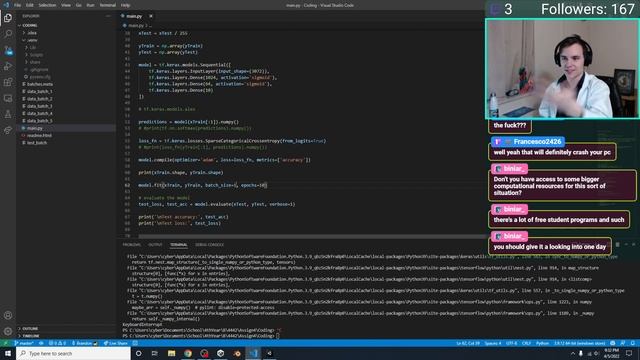Open the File menu
The height and width of the screenshot is (360, 640).
[18, 5]
